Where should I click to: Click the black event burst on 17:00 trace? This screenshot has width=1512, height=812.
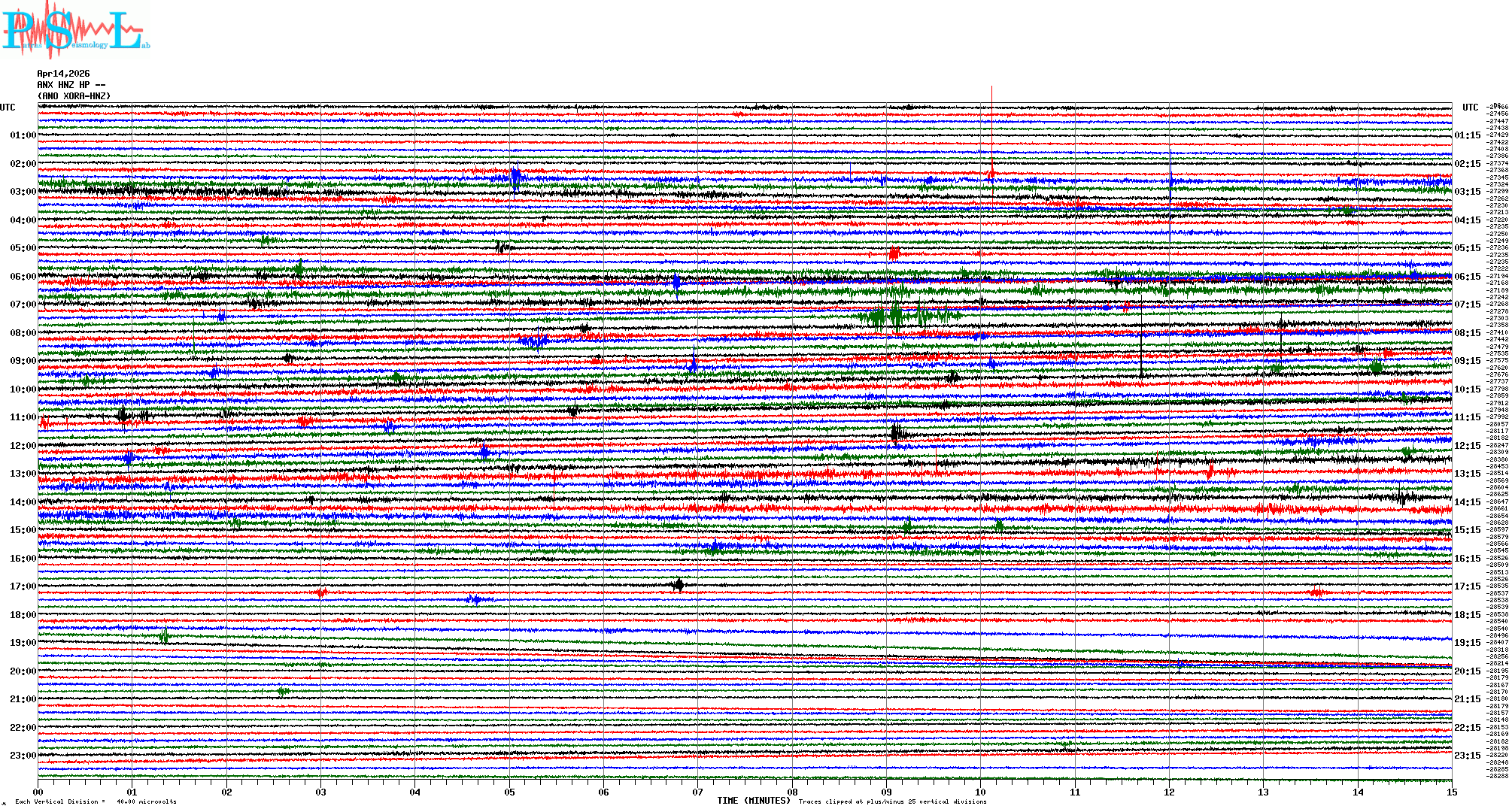(x=679, y=585)
